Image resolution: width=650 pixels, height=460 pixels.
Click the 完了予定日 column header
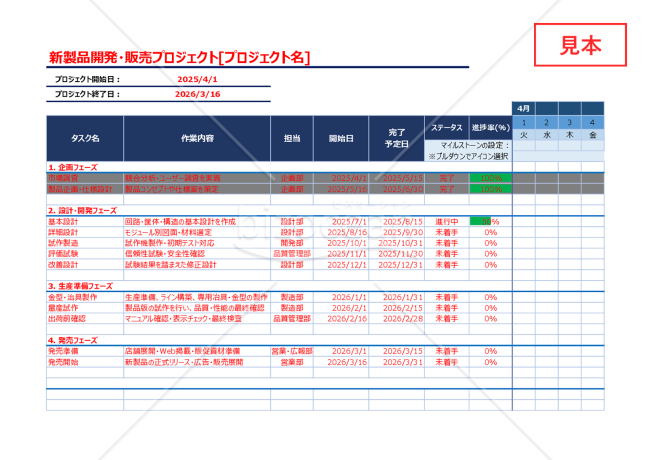click(396, 138)
